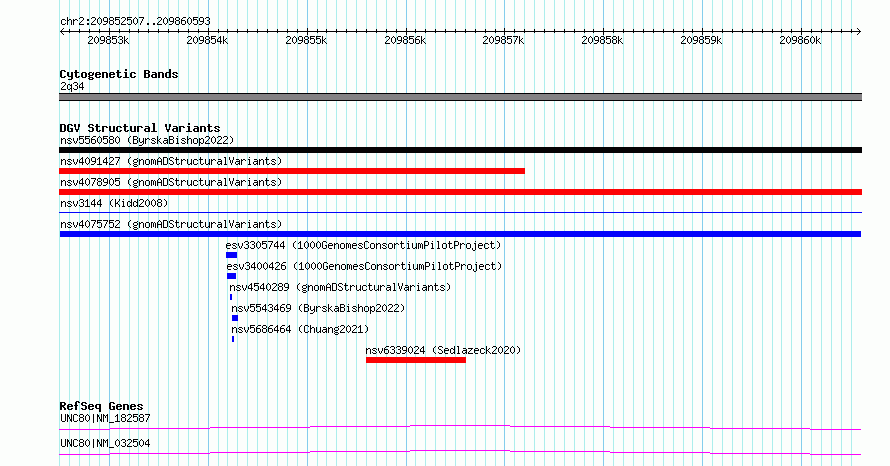Click the gray 2q34 cytogenetic band bar
The width and height of the screenshot is (890, 466).
[460, 97]
